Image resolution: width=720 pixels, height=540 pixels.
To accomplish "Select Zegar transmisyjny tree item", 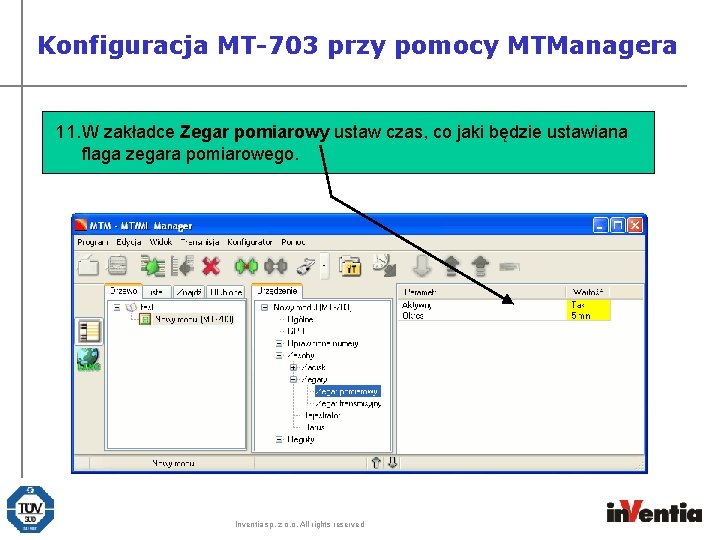I will tap(349, 404).
